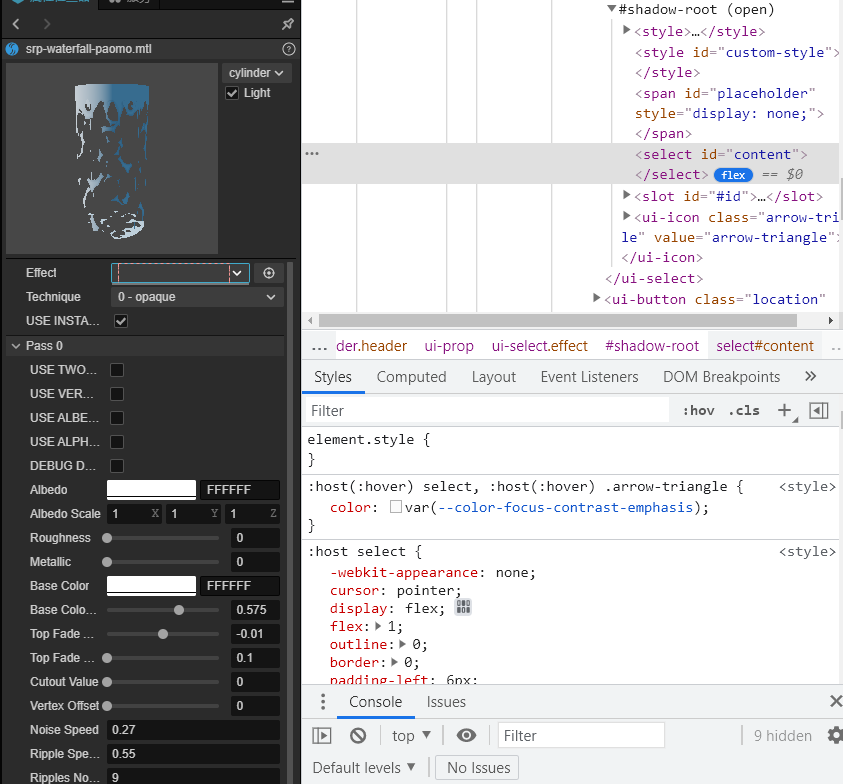Expand the style element node

[626, 30]
